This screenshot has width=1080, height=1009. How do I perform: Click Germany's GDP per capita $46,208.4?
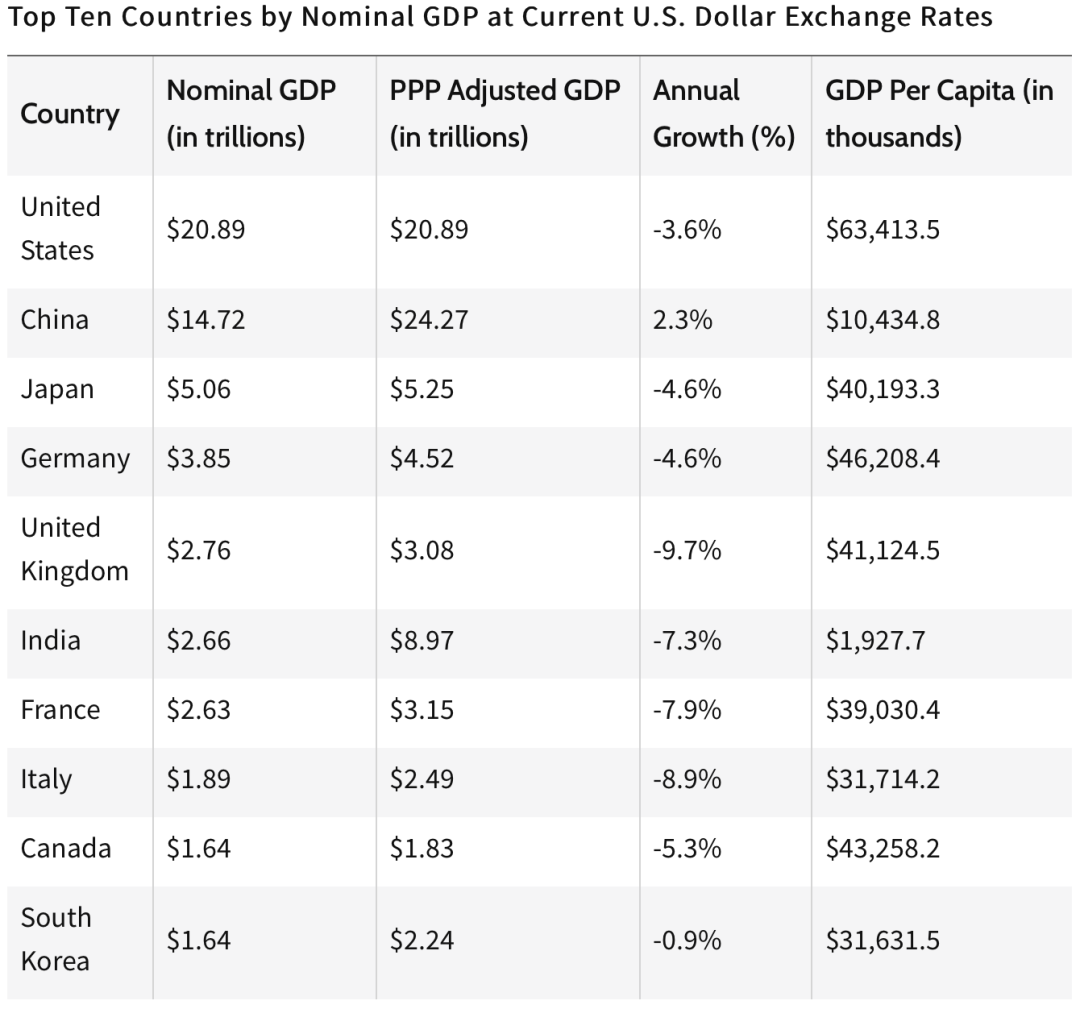pos(882,459)
